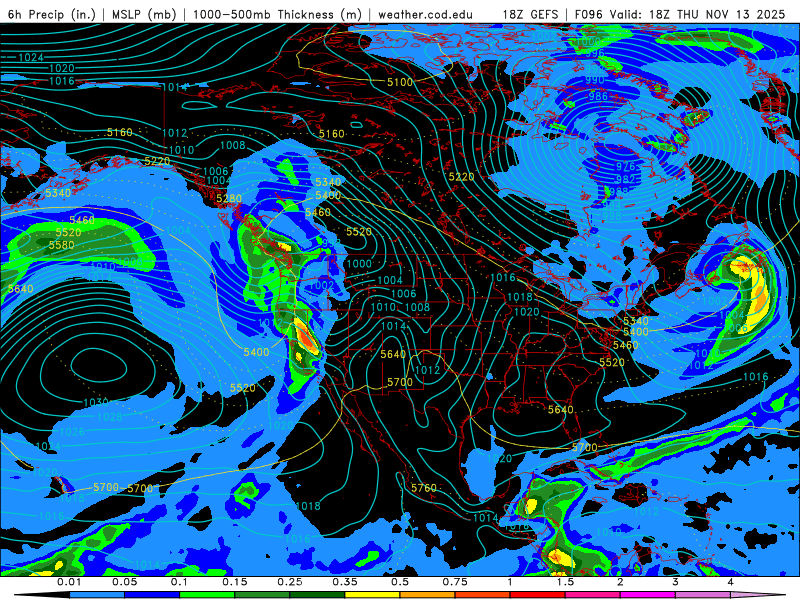
Task: Choose the yellow 0.35 legend swatch
Action: [372, 595]
